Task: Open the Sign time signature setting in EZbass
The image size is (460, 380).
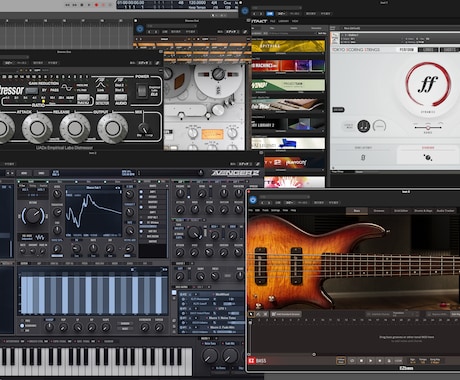Action: tap(413, 361)
